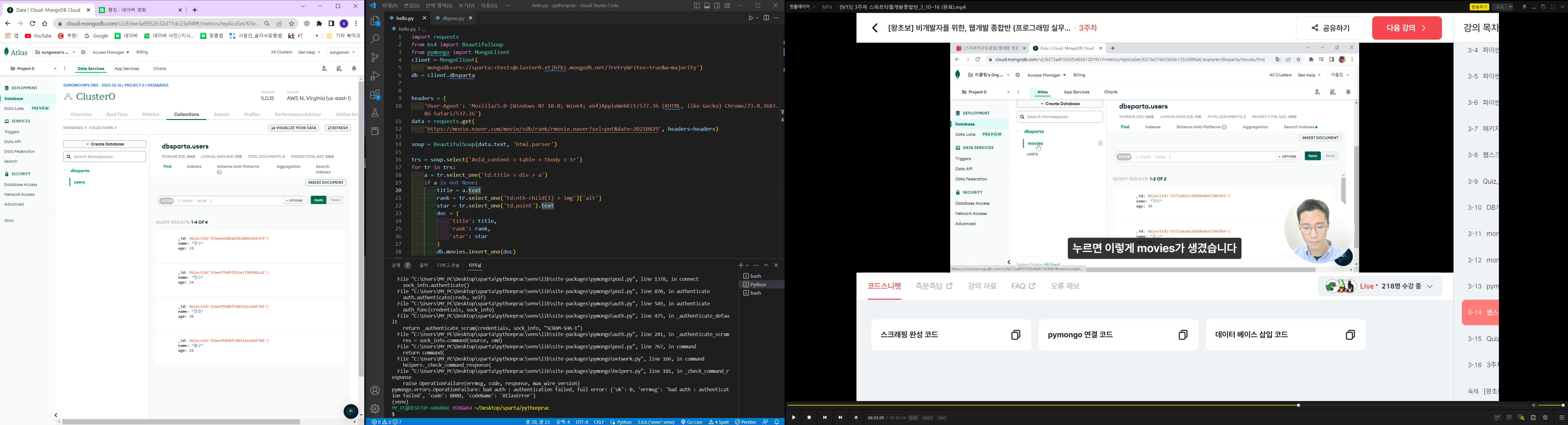Click the player volume slider

coord(1551,406)
